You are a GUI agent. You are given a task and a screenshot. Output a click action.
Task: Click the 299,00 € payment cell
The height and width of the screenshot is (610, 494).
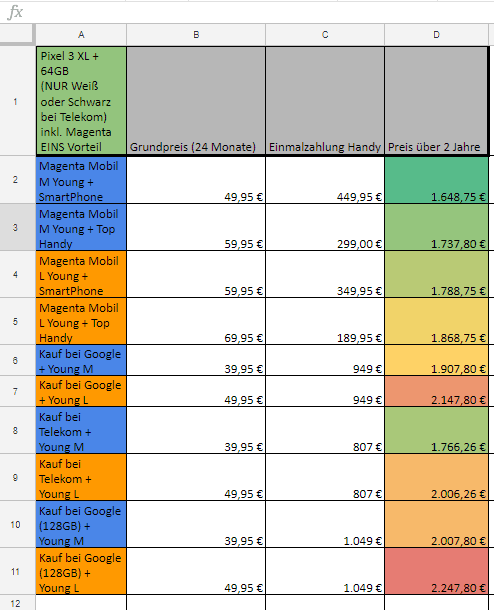tap(325, 227)
